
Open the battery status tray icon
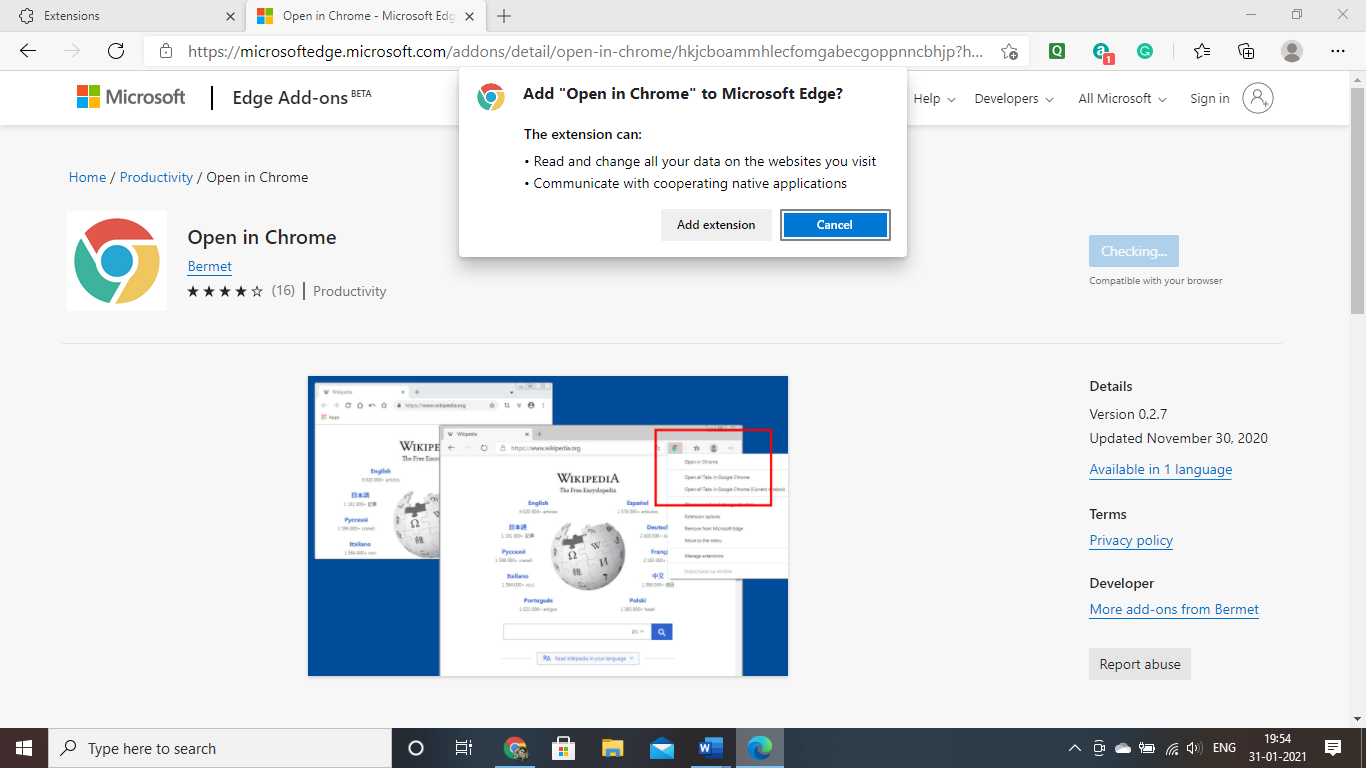coord(1146,748)
